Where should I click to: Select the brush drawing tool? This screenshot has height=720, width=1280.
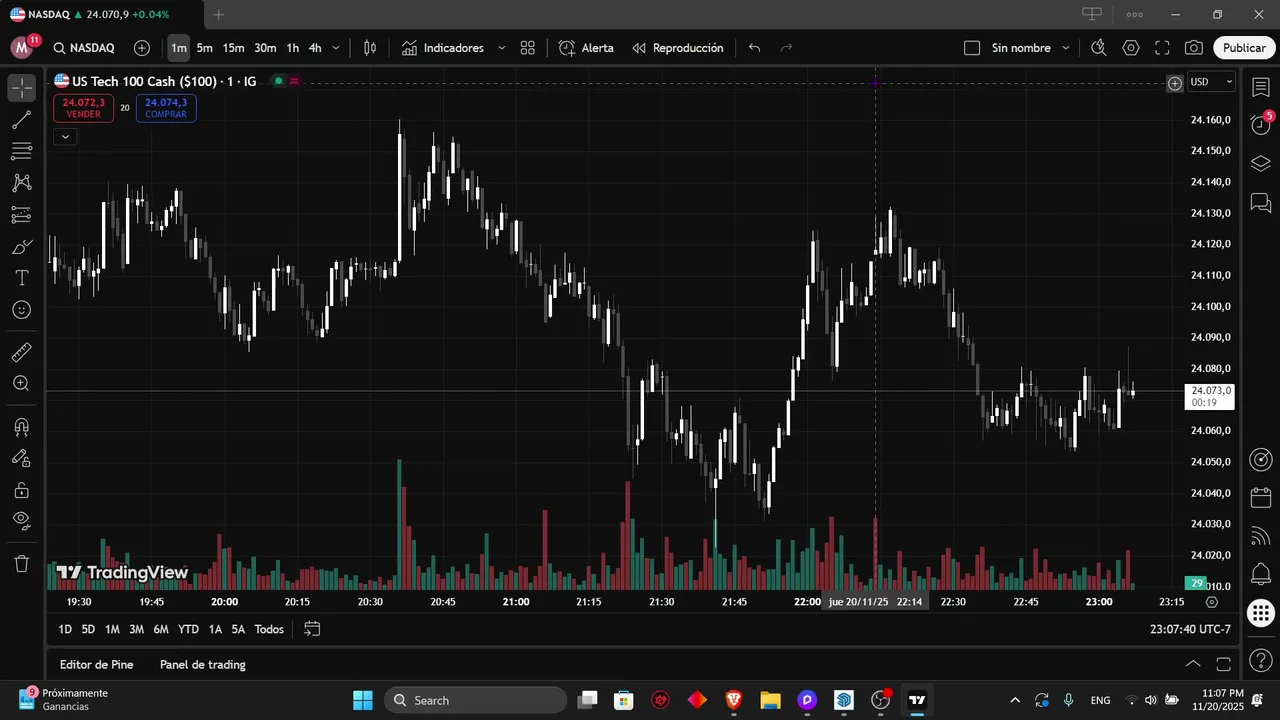21,247
